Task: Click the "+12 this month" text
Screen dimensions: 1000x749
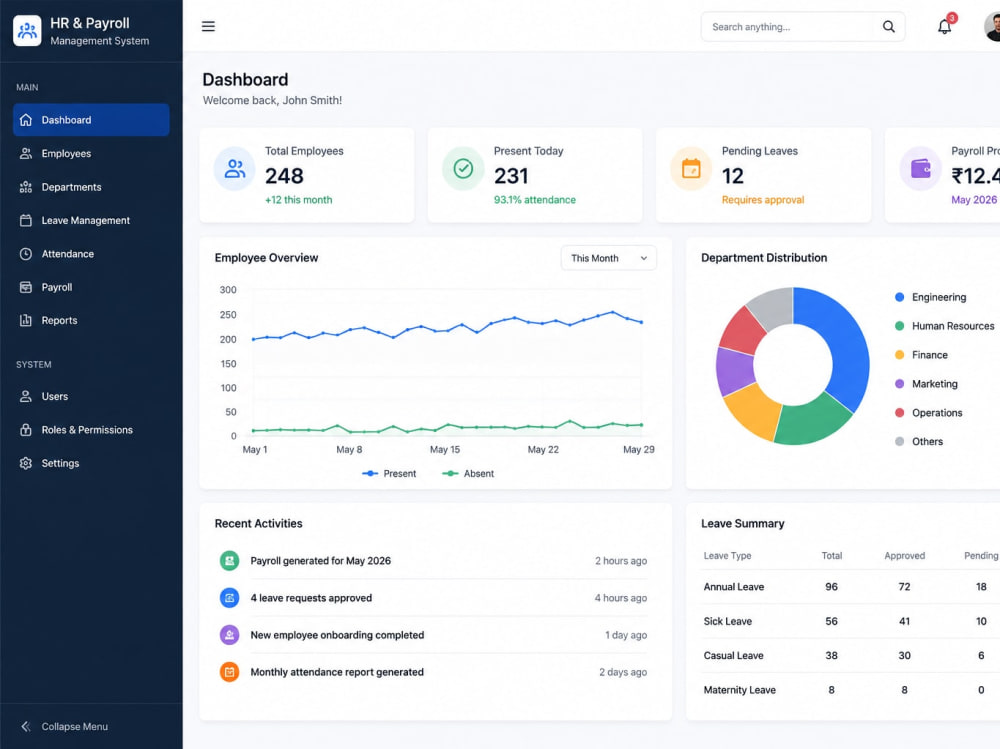Action: pyautogui.click(x=298, y=200)
